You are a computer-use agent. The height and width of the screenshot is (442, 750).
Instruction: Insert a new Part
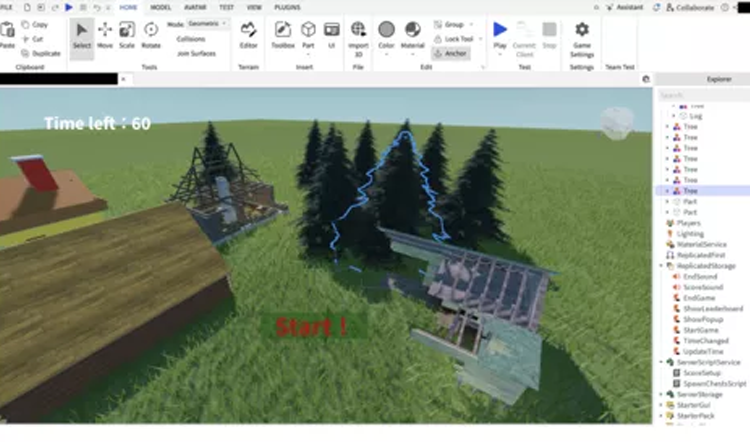(x=309, y=34)
